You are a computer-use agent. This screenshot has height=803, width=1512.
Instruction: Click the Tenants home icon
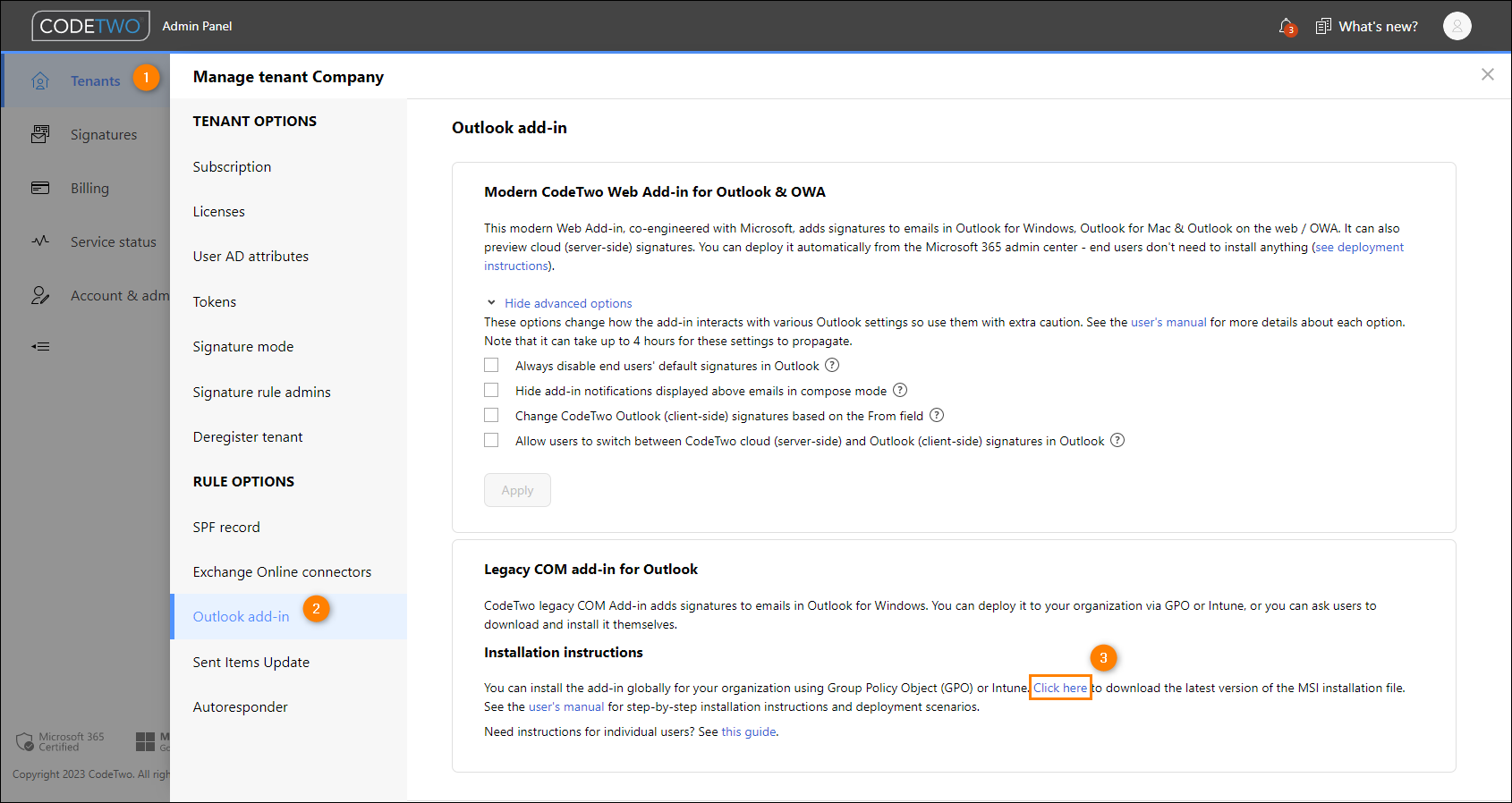click(40, 81)
